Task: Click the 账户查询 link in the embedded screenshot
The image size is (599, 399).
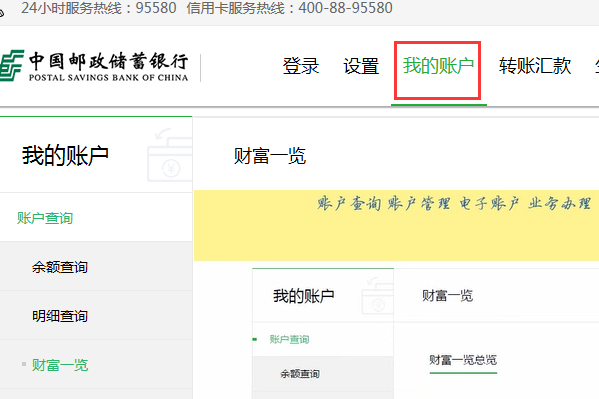Action: coord(289,339)
